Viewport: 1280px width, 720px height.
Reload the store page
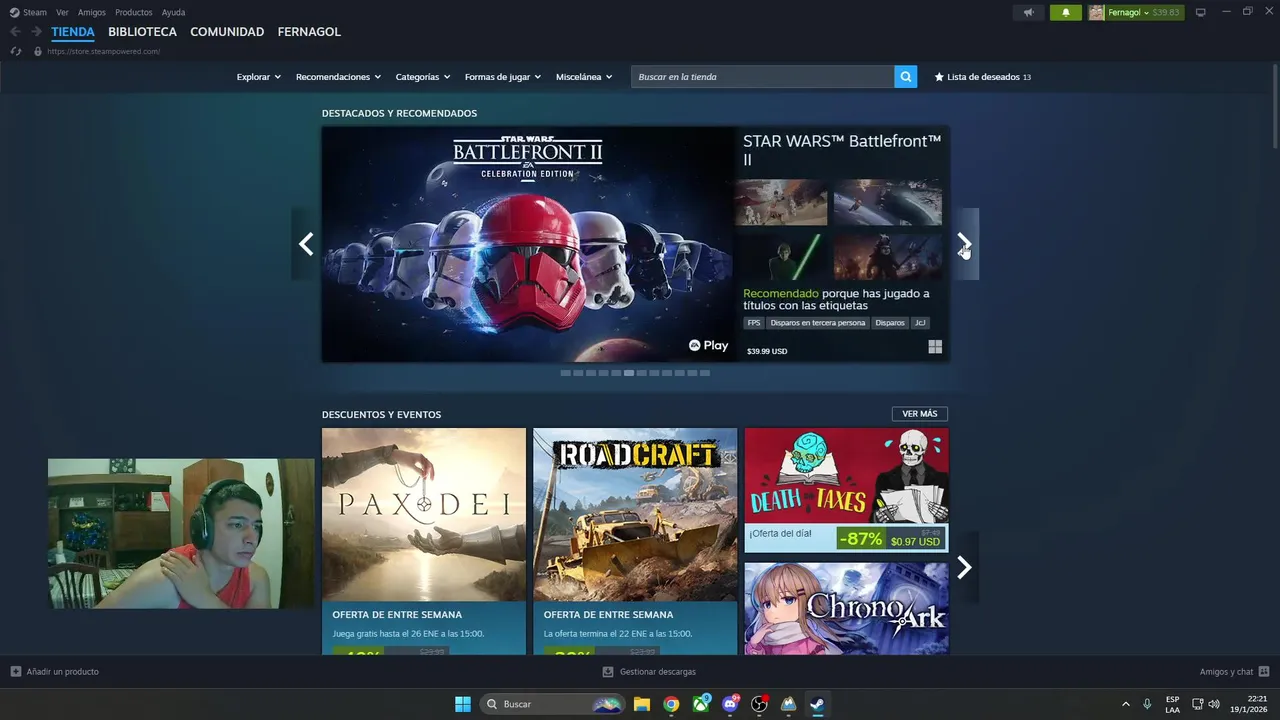[15, 51]
